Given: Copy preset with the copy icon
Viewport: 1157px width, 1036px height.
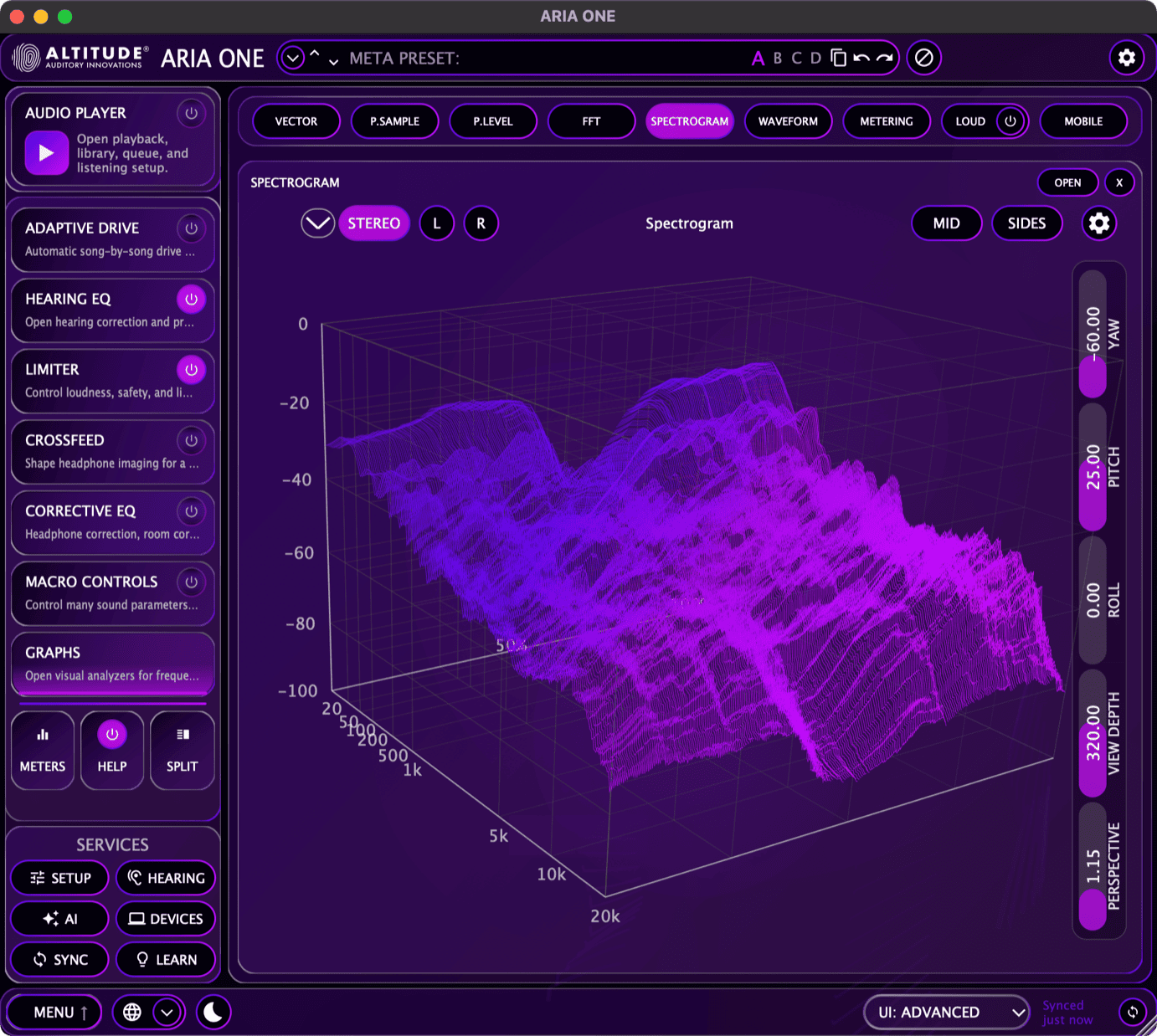Looking at the screenshot, I should tap(838, 58).
